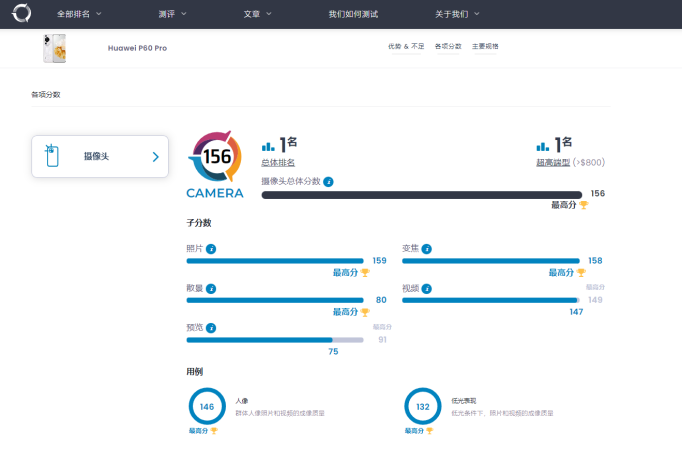
Task: Click info icon next to 预览
Action: tap(211, 327)
